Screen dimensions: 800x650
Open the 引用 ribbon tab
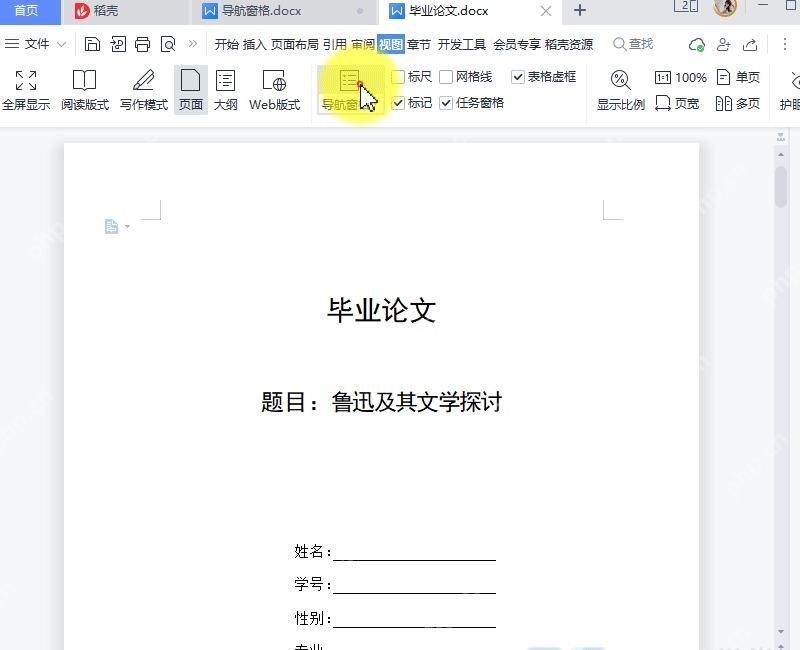pyautogui.click(x=335, y=44)
